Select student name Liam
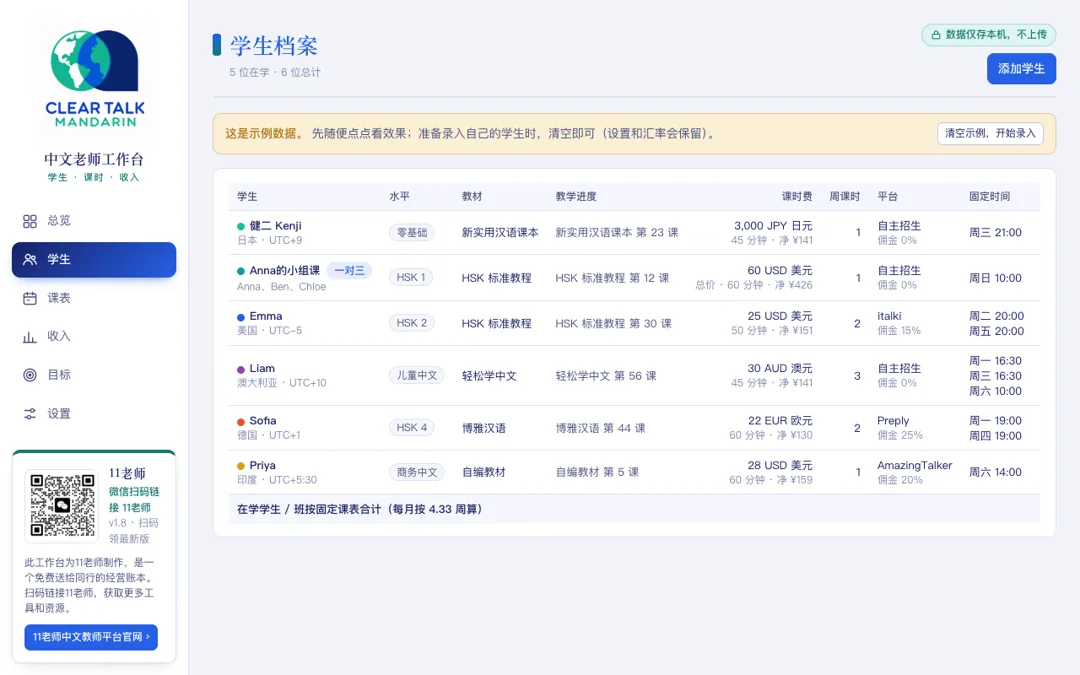 tap(262, 368)
